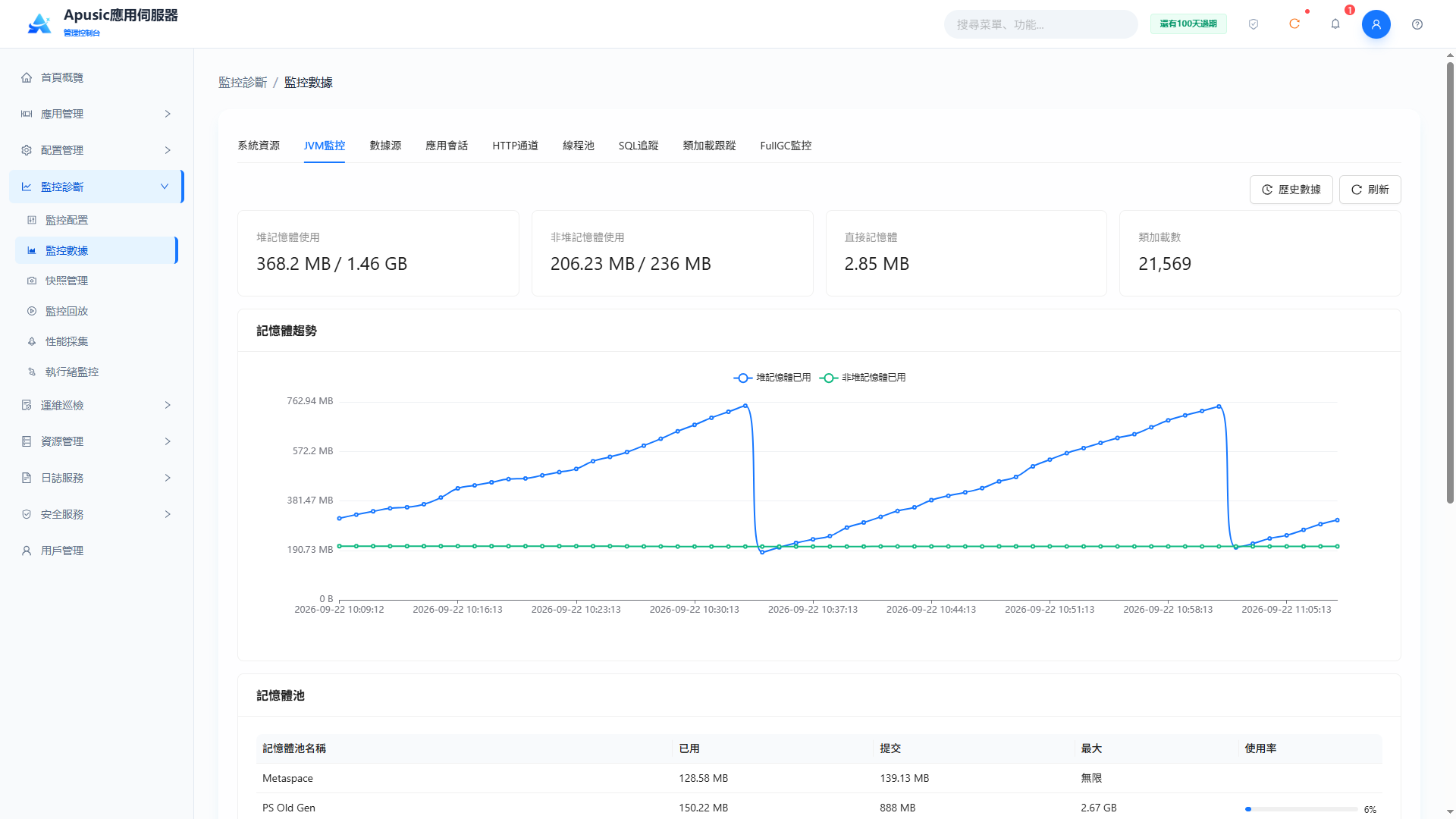
Task: Open the user avatar menu
Action: tap(1376, 24)
